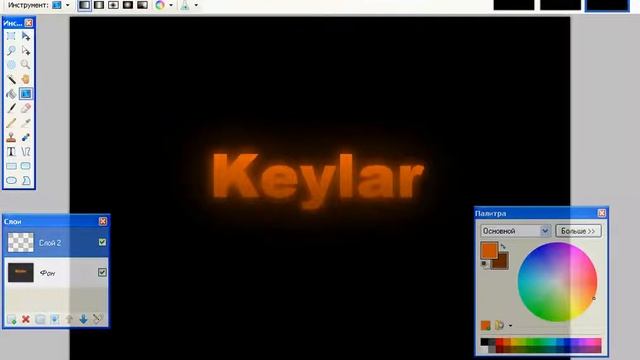Open layer properties in Слои panel
The width and height of the screenshot is (640, 360).
[x=98, y=319]
